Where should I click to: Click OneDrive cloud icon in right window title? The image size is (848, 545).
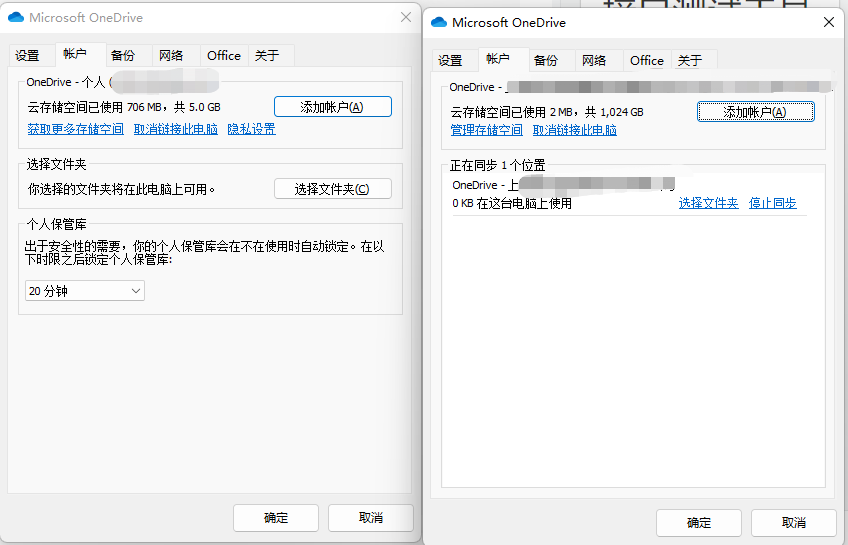(x=439, y=22)
